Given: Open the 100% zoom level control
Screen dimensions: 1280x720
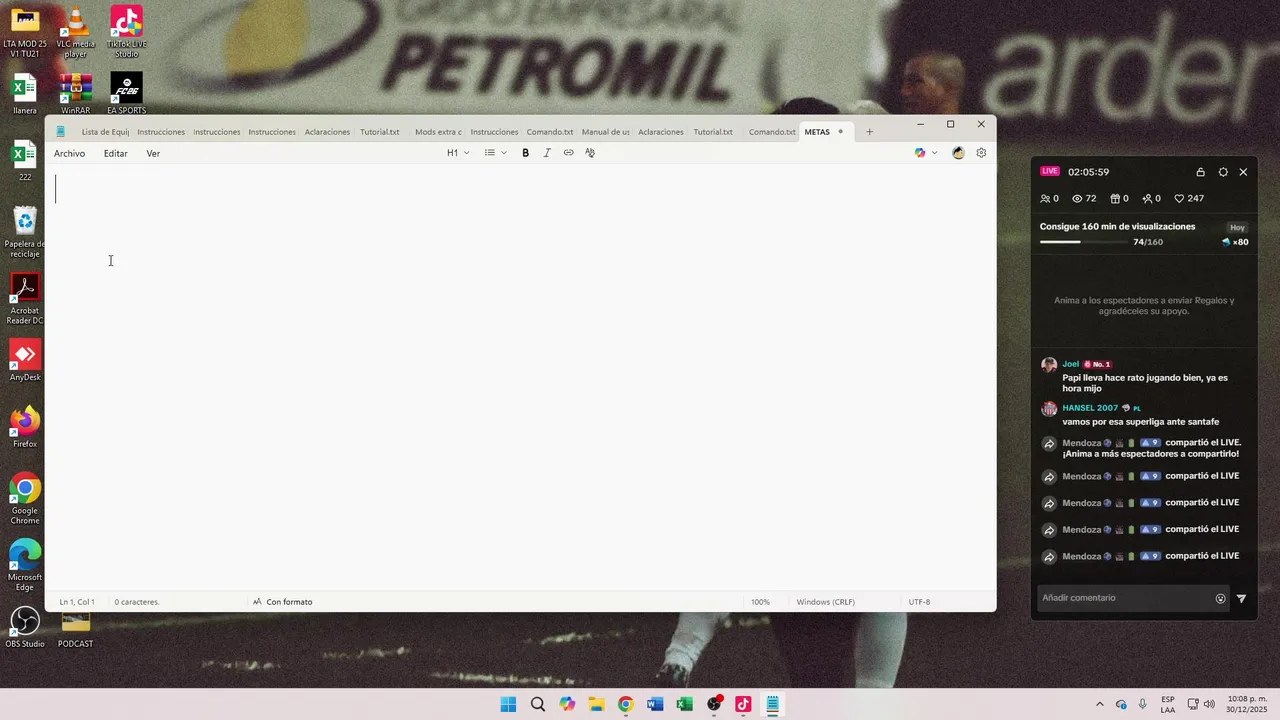Looking at the screenshot, I should (x=760, y=602).
